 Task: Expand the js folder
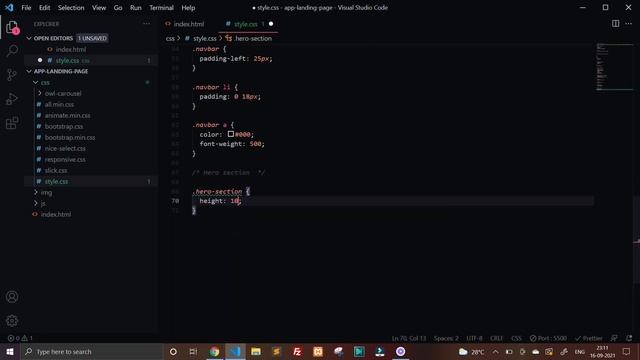(36, 203)
